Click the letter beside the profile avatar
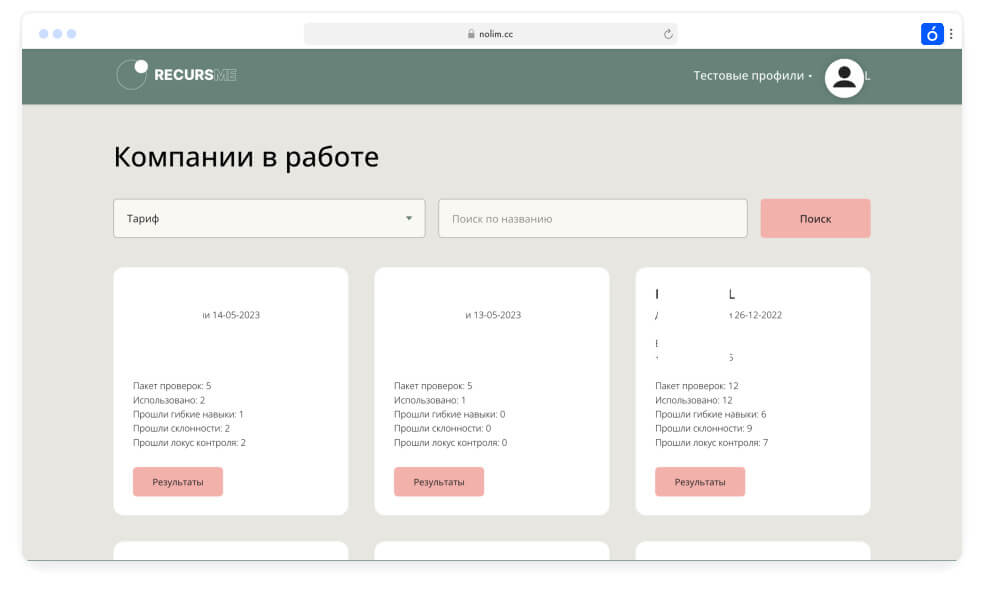This screenshot has width=984, height=591. click(x=867, y=76)
